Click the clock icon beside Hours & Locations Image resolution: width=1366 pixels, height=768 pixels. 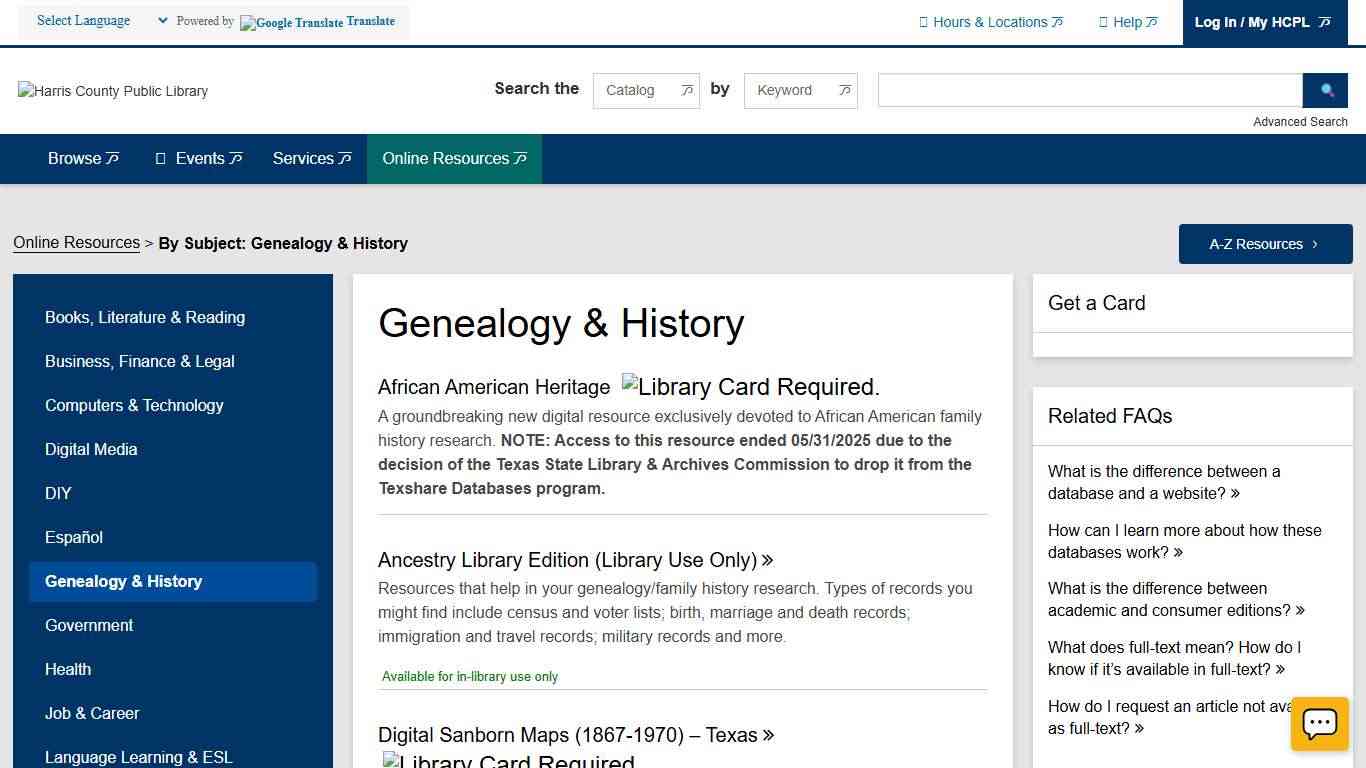(925, 21)
